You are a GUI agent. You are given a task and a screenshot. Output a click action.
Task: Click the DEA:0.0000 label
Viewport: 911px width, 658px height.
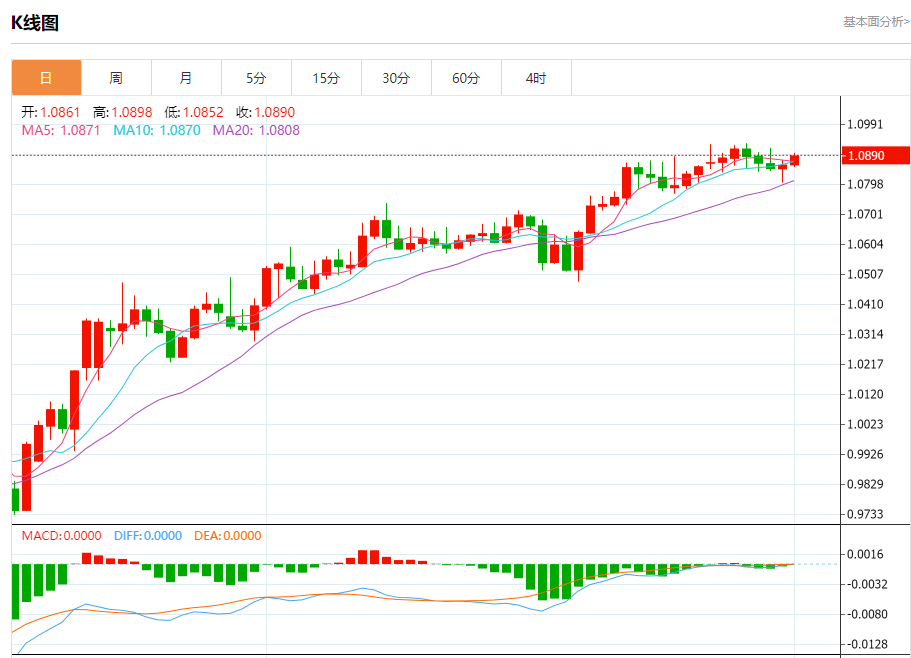[228, 535]
